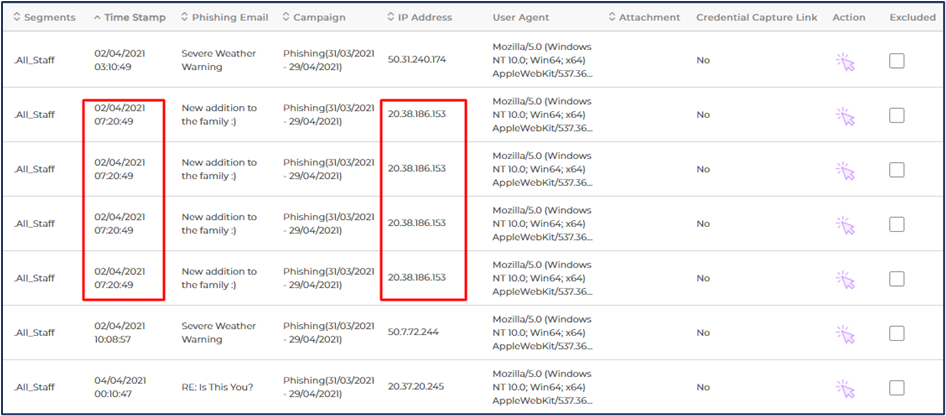Open action icon for 00:10:47 row

coord(845,388)
